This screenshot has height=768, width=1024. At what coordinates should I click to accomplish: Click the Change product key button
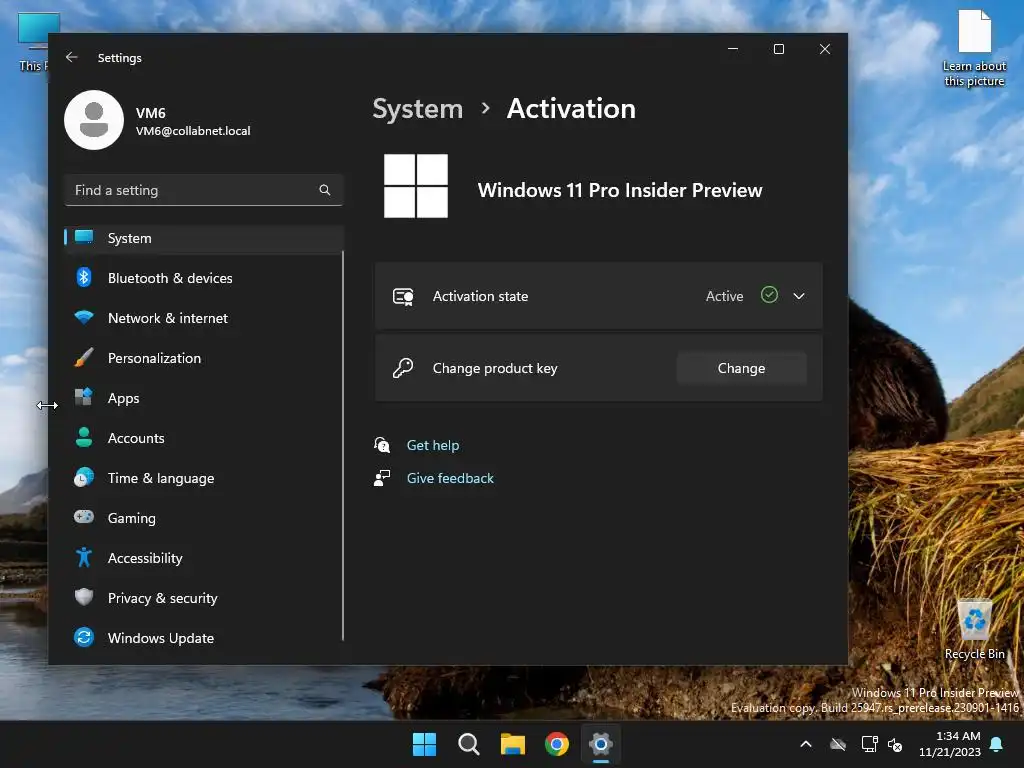pos(741,368)
